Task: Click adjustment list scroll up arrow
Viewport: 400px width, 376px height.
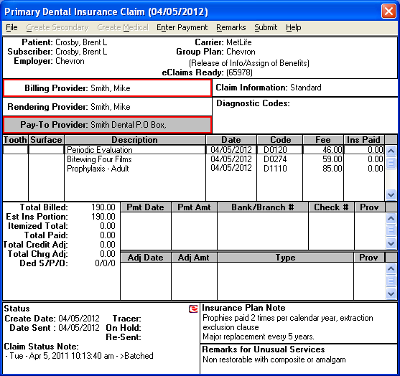Action: coord(391,268)
